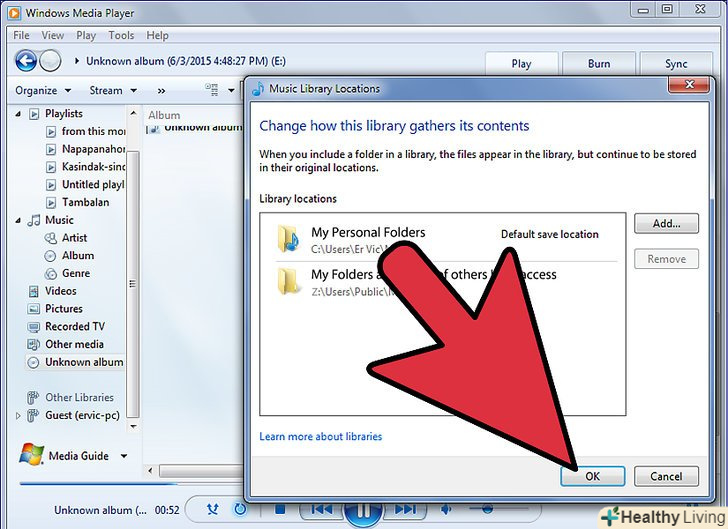Open the Stream dropdown
The image size is (728, 529).
pyautogui.click(x=113, y=90)
